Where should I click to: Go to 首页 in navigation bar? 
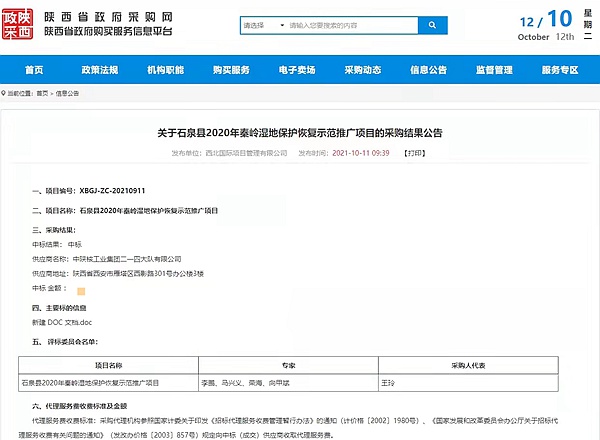click(33, 70)
